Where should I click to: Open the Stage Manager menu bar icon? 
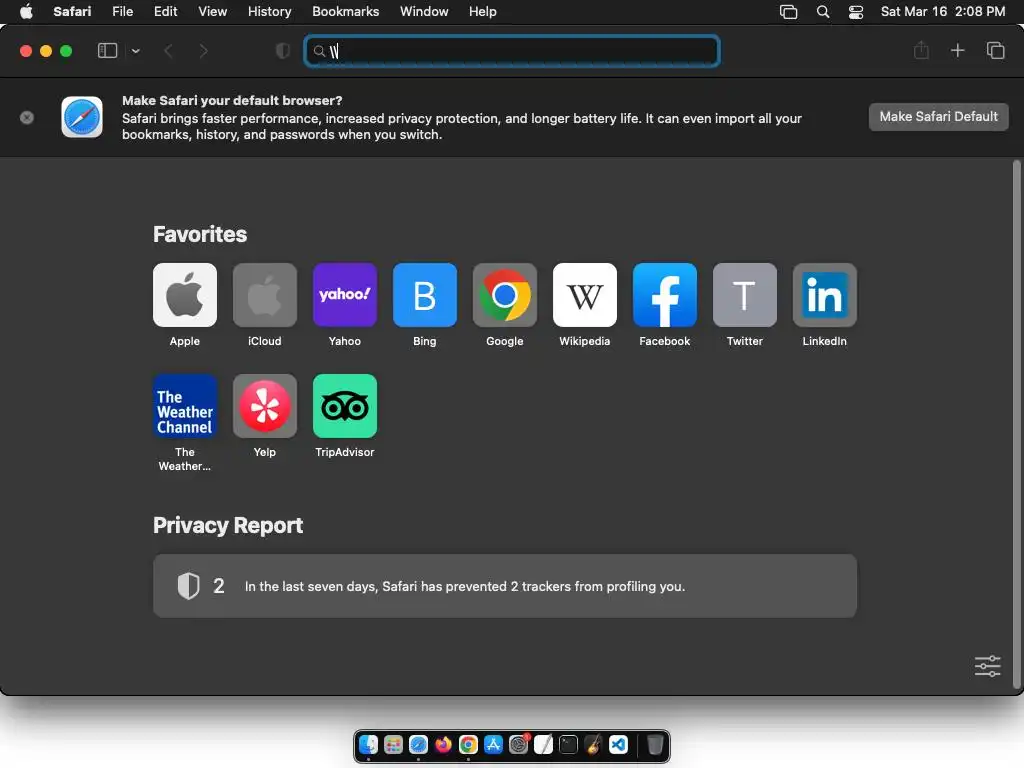click(789, 12)
